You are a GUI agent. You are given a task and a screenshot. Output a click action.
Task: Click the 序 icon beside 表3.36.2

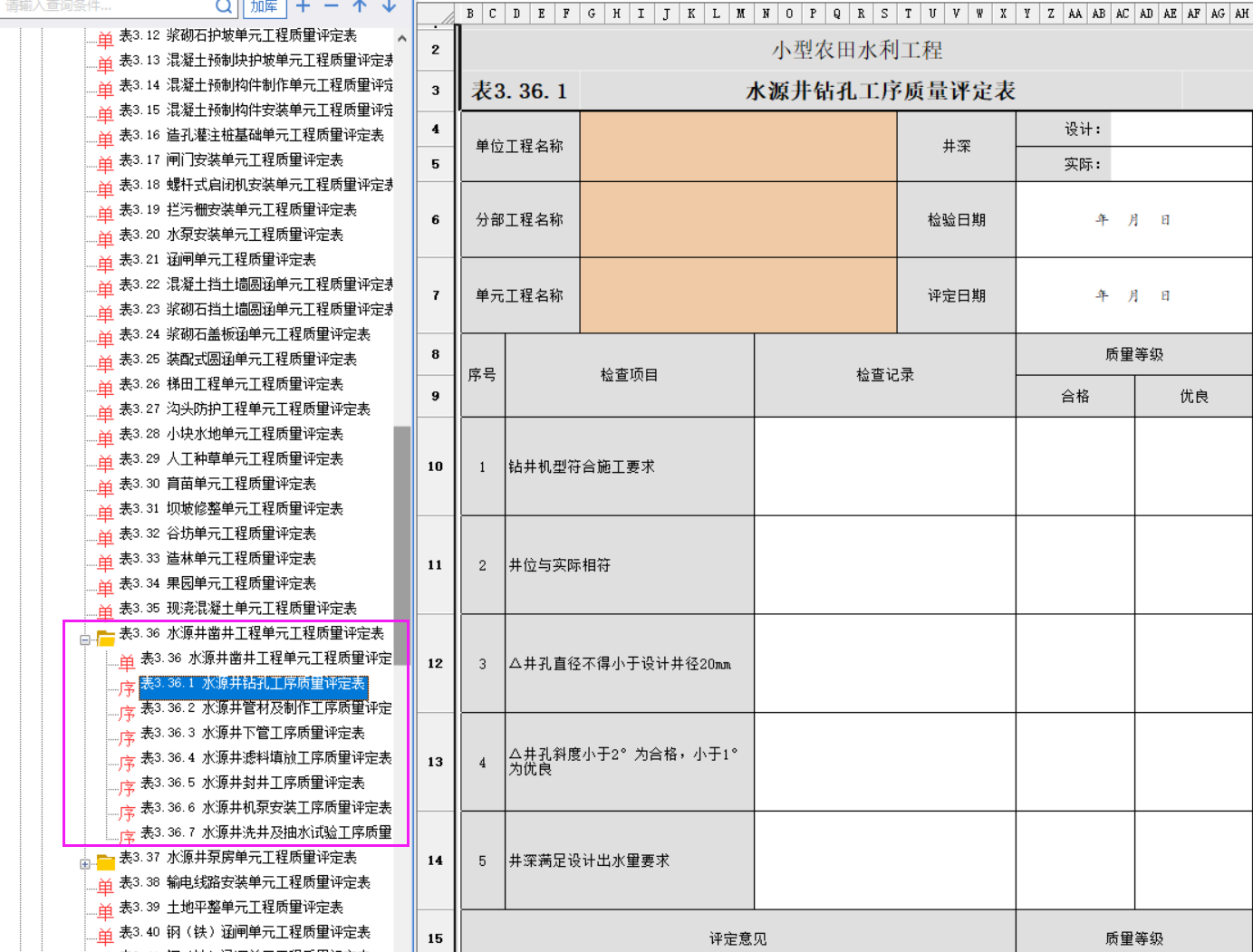click(127, 712)
